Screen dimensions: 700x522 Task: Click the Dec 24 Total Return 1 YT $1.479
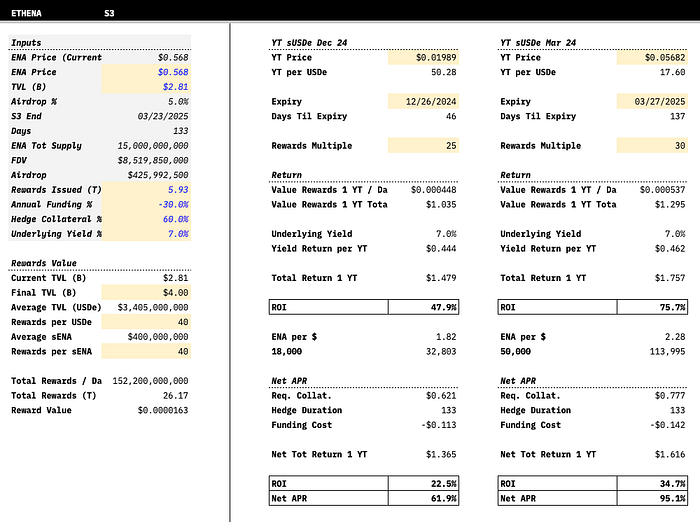(x=441, y=278)
